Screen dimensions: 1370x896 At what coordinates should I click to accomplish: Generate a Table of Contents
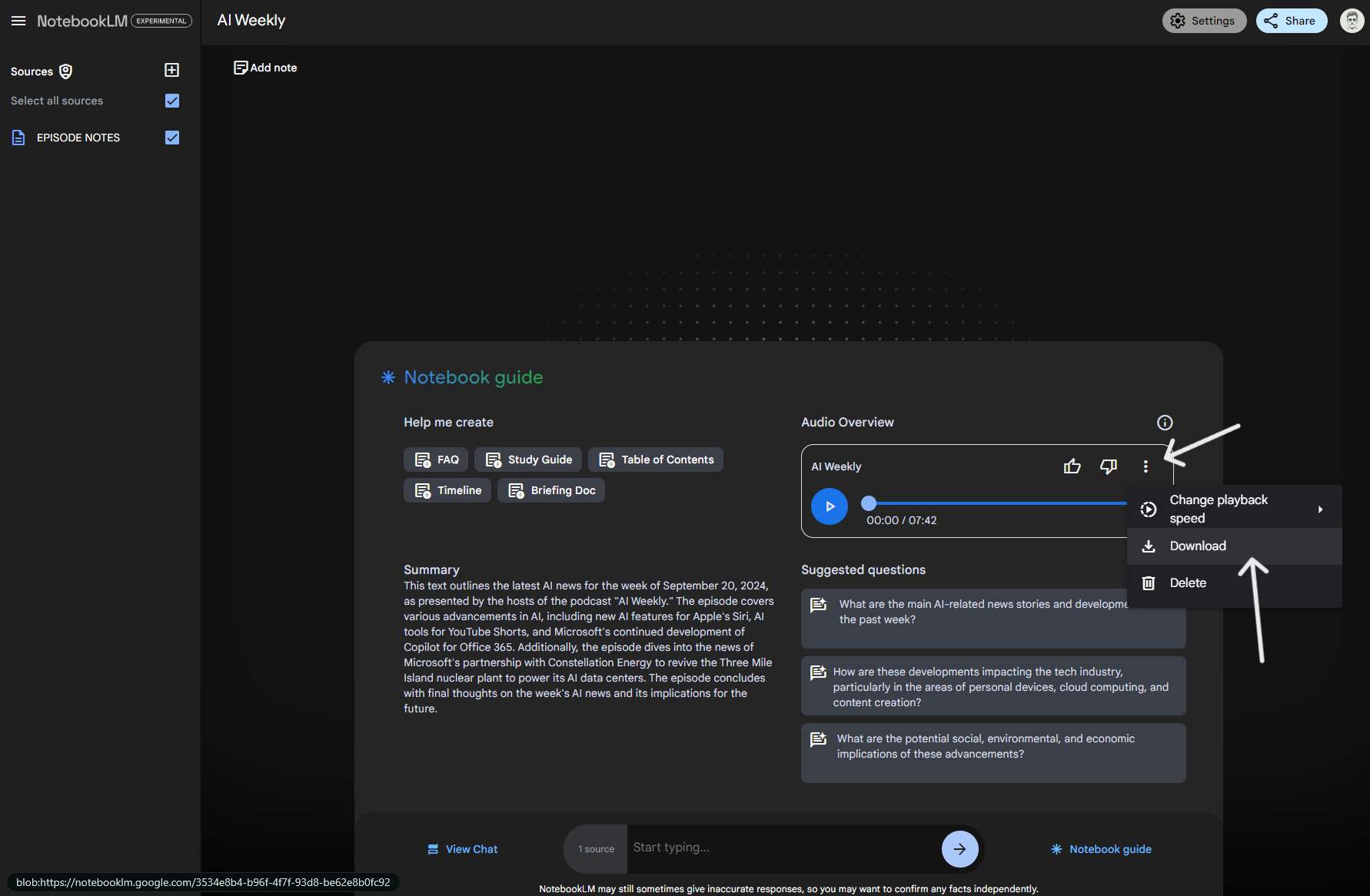click(x=656, y=460)
